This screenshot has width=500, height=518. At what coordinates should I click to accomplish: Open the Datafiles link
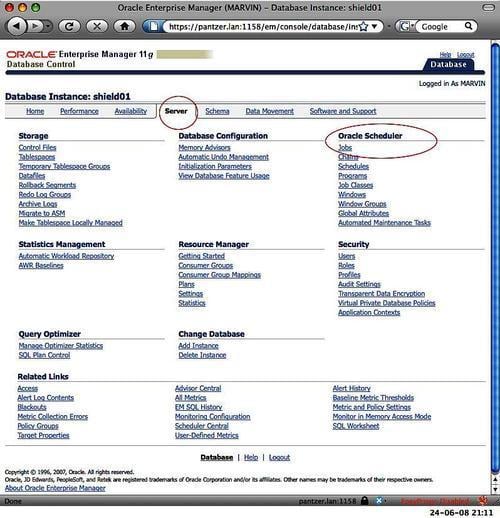click(32, 175)
